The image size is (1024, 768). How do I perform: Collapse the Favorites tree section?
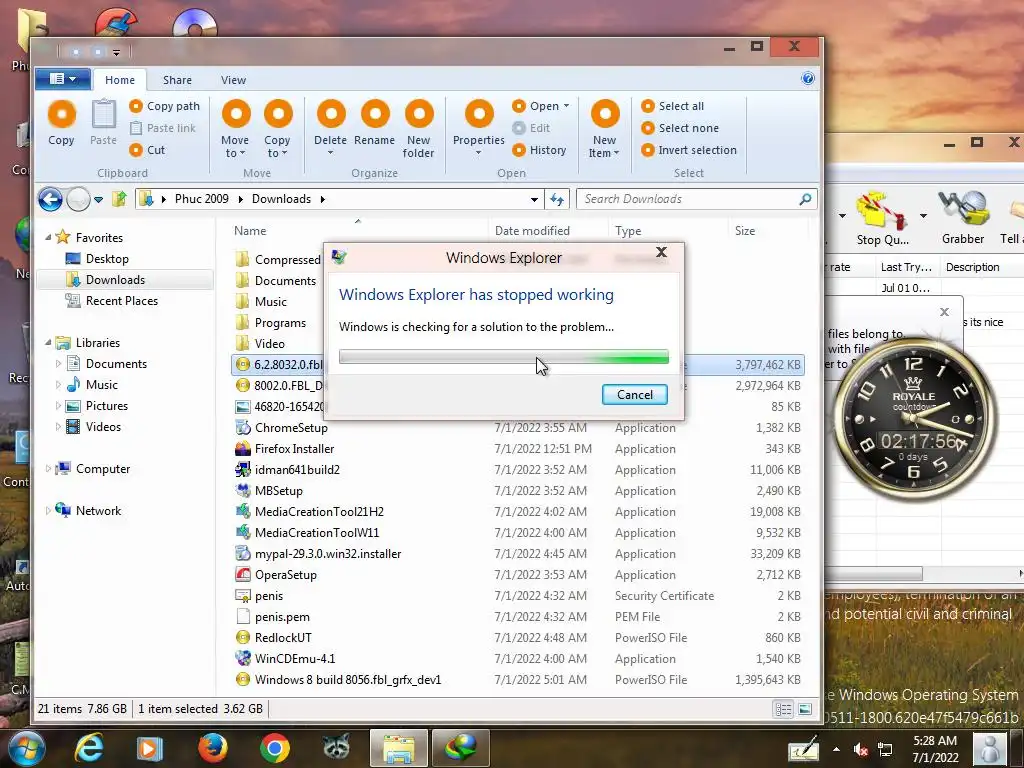48,237
